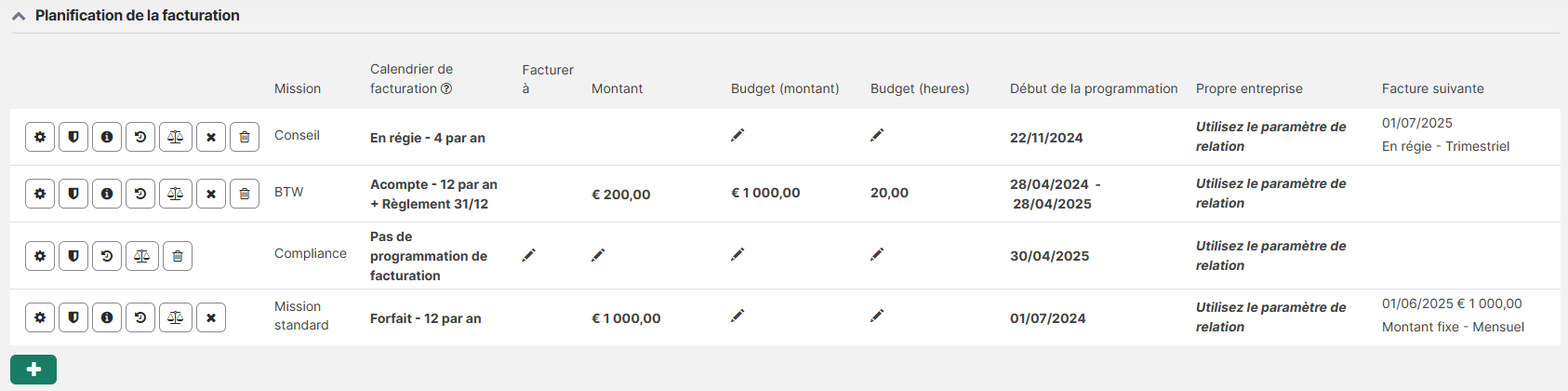Edit Budget (heures) for Mission standard
Screen dimensions: 1568x391
877,317
